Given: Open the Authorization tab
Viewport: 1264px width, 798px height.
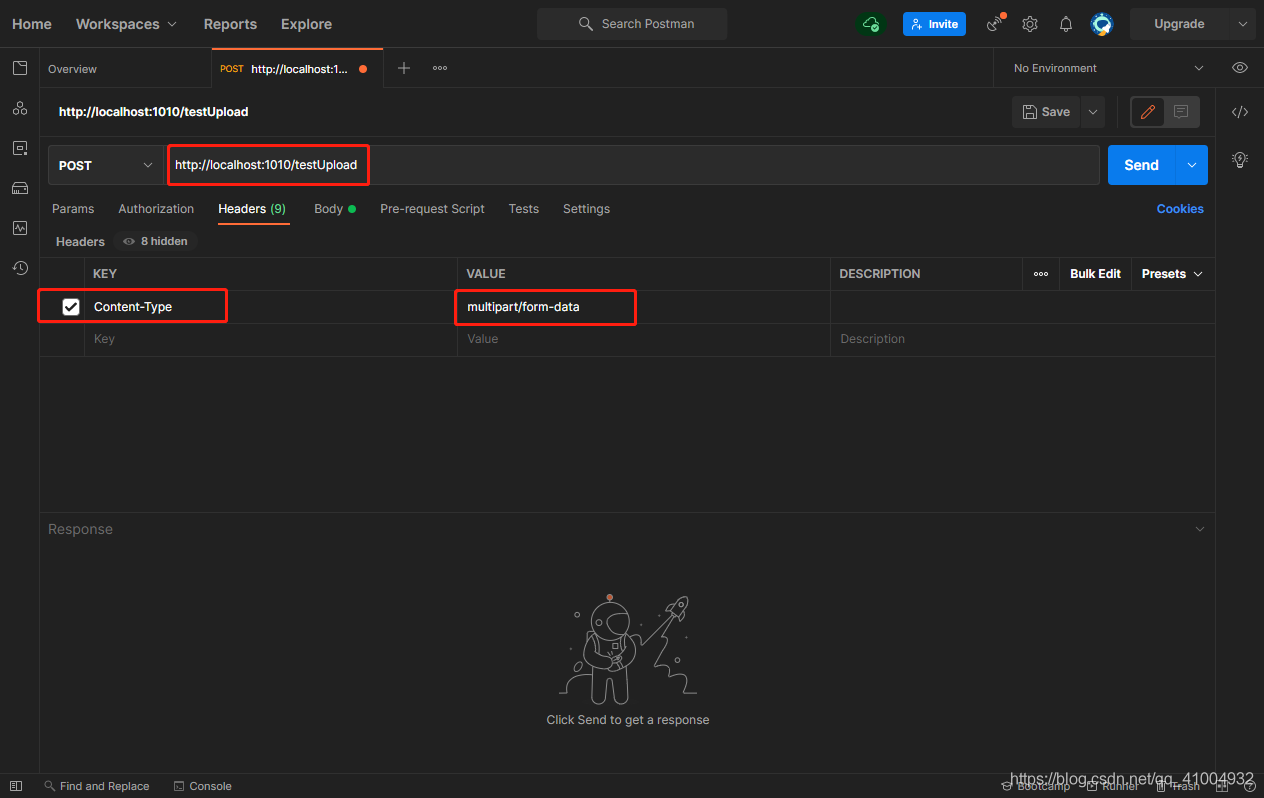Looking at the screenshot, I should [156, 209].
